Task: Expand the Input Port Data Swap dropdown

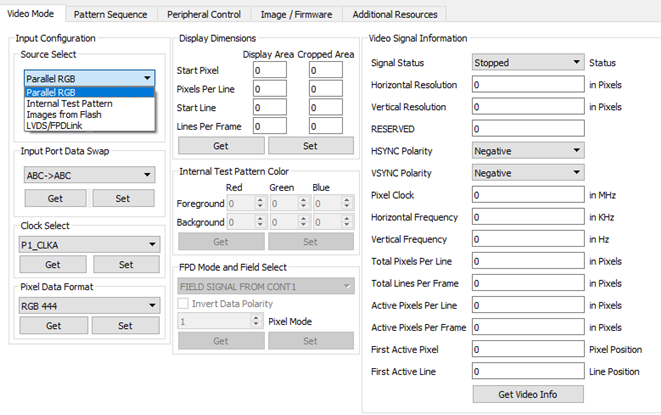Action: (x=88, y=172)
